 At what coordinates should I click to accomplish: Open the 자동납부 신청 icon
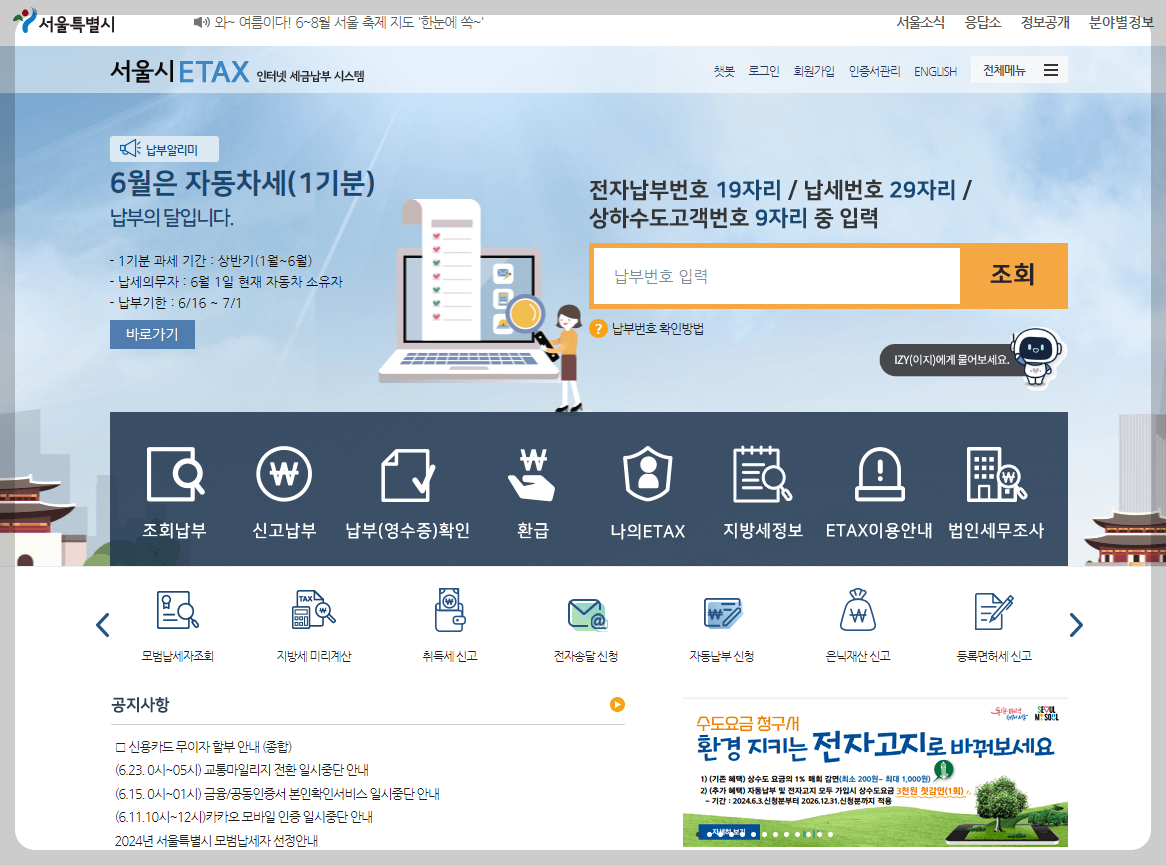(x=722, y=613)
